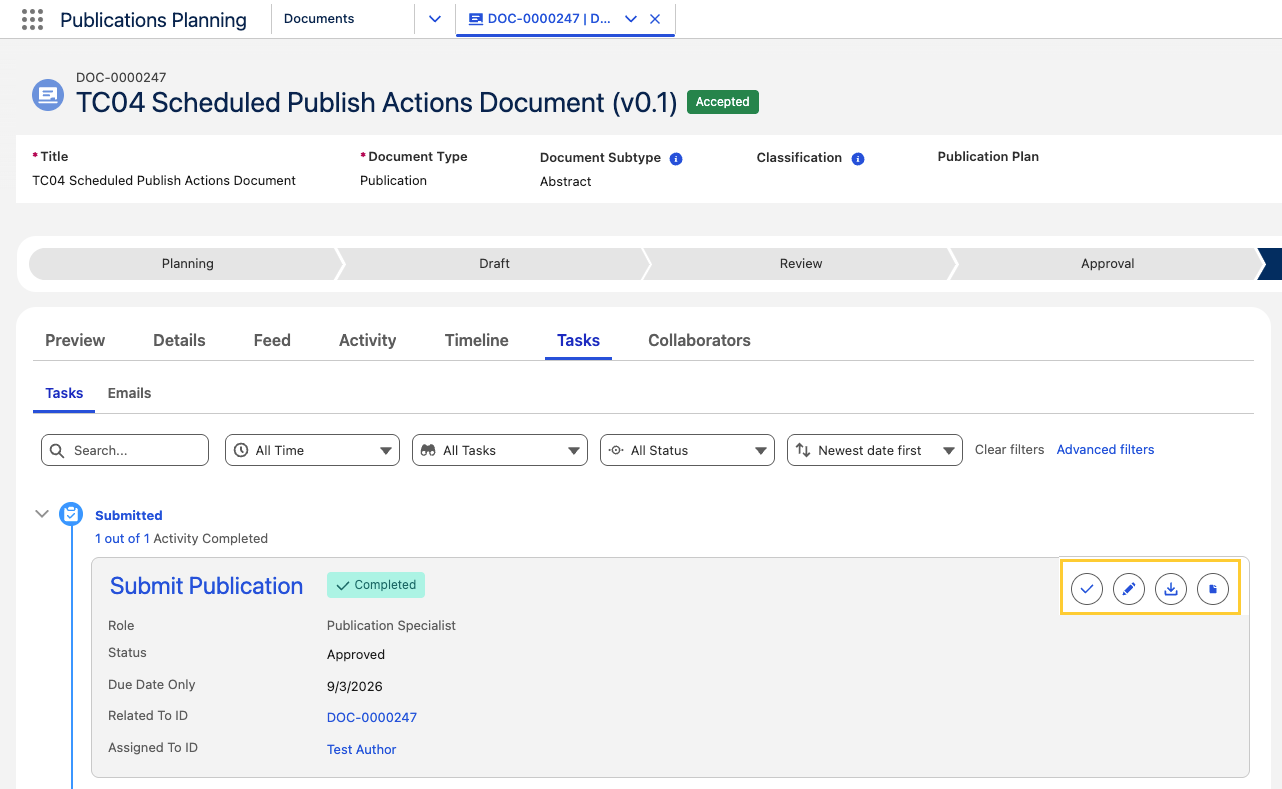Click the Classification info icon
The image size is (1282, 789).
(x=857, y=158)
